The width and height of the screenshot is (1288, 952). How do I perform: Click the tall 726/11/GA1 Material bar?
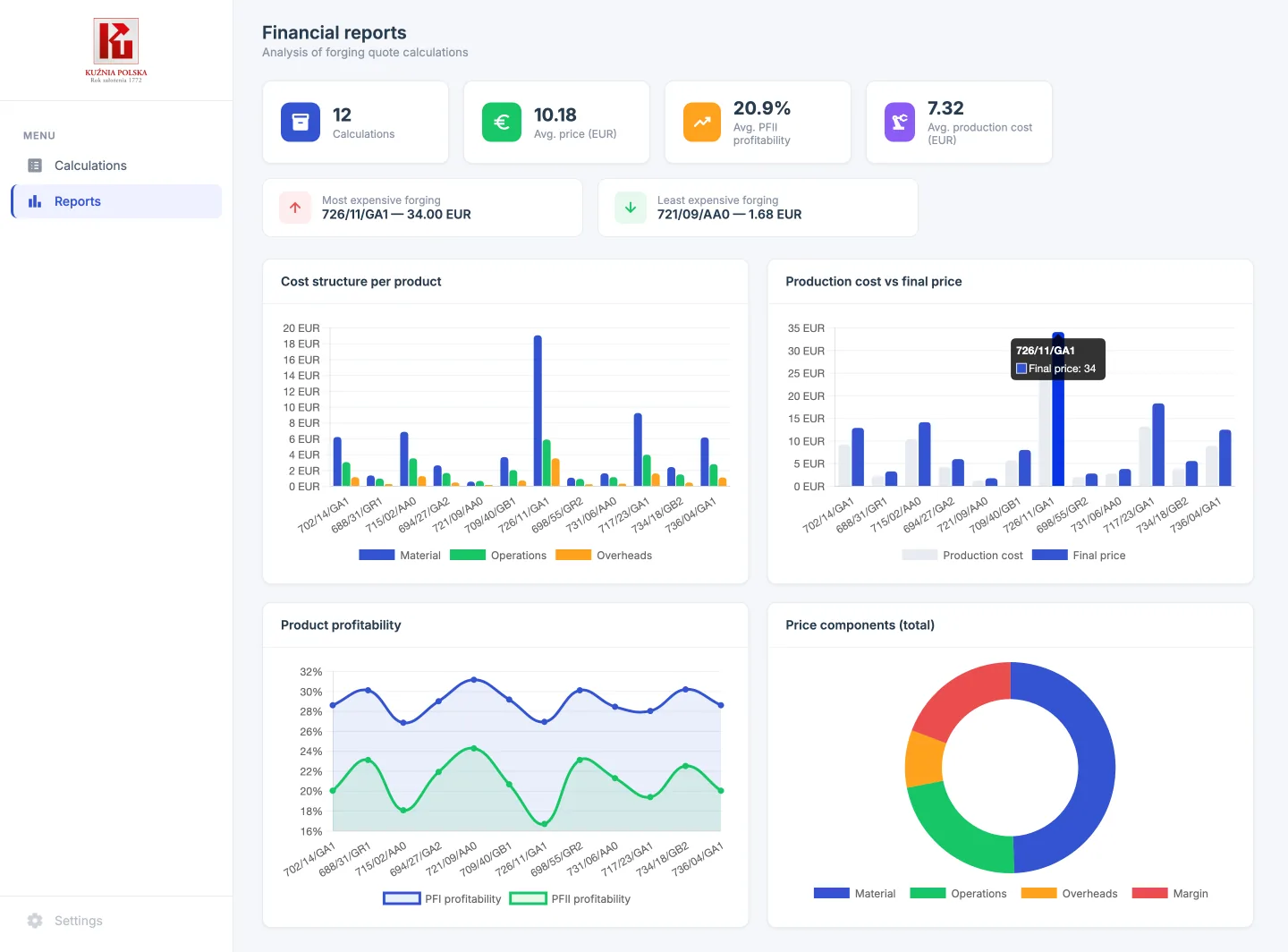tap(538, 411)
